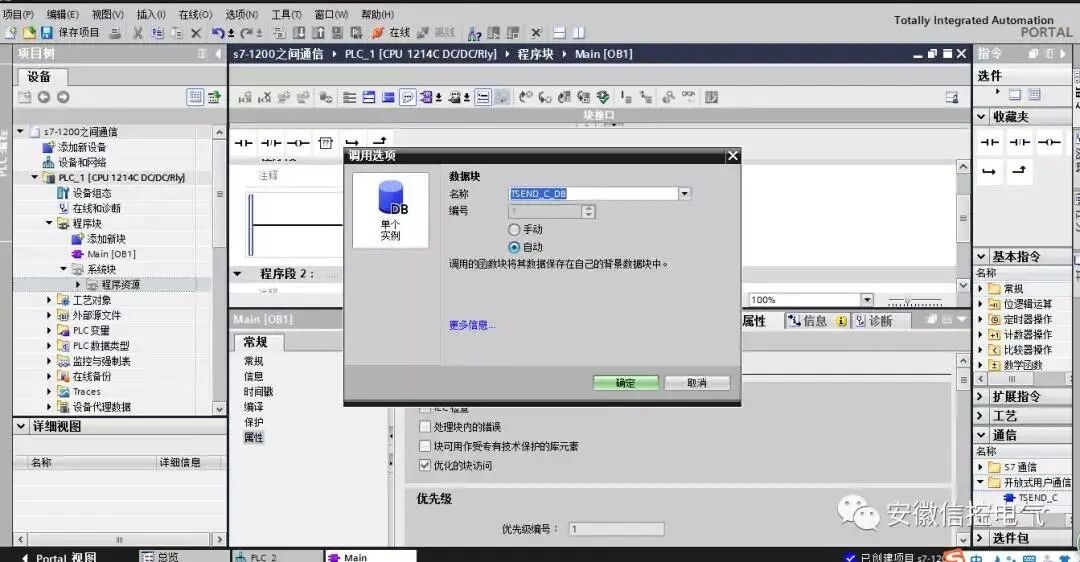This screenshot has width=1080, height=562.
Task: Collapse the 程序块 folder in the project tree
Action: click(49, 223)
